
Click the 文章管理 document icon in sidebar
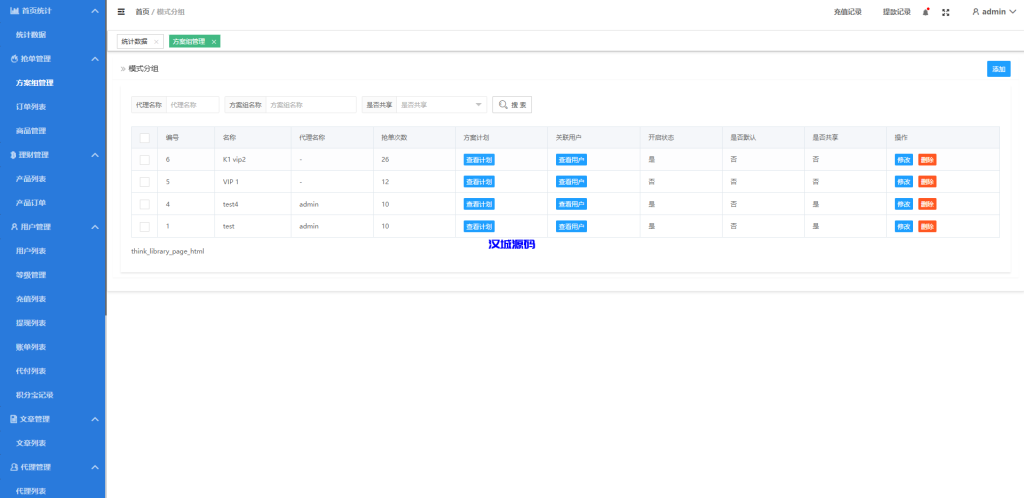click(x=14, y=419)
